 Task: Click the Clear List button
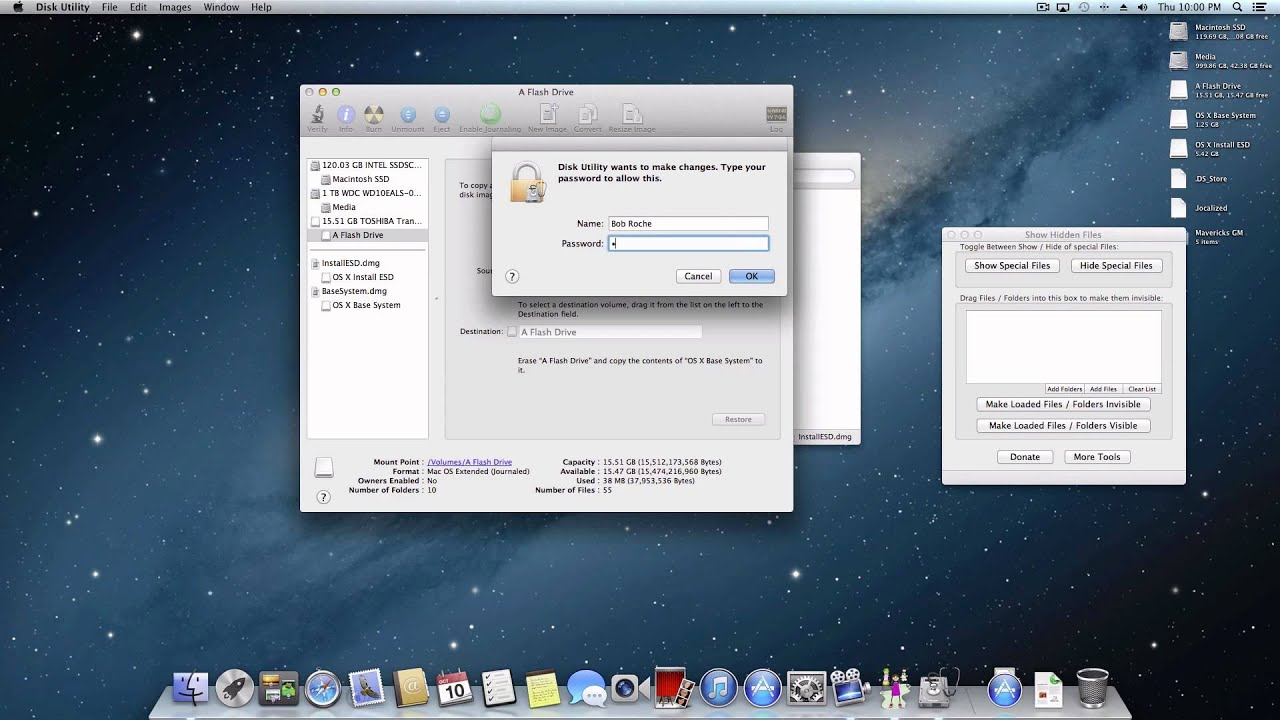(1142, 389)
